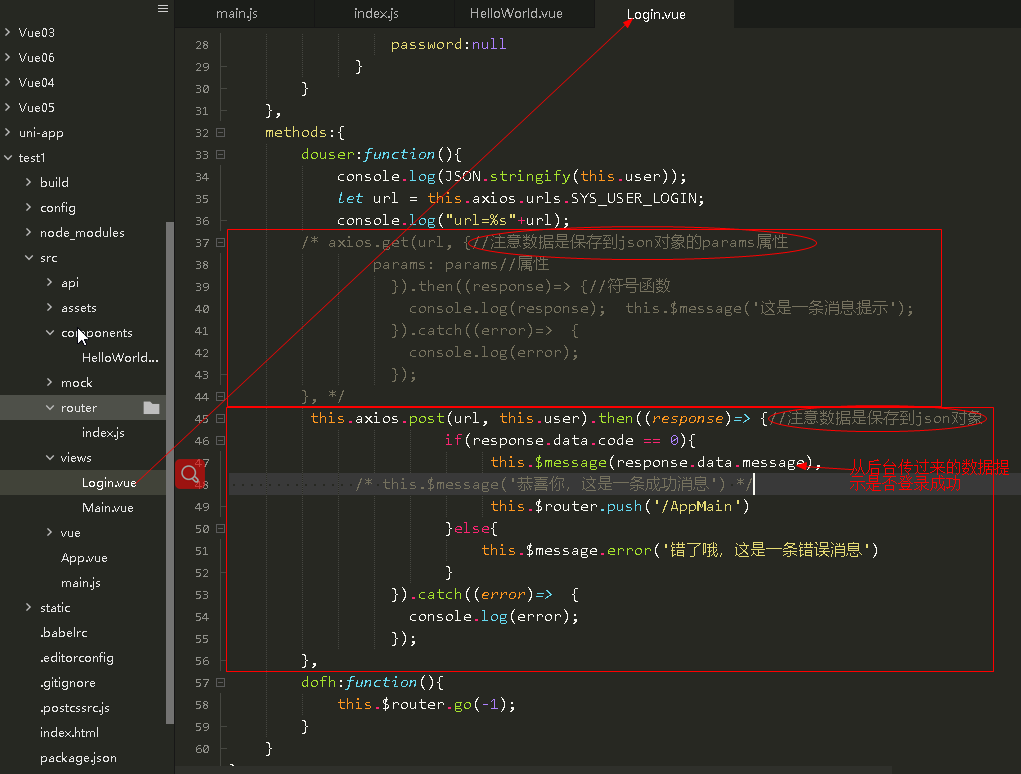Open main.js in the file tree
The image size is (1021, 774).
click(81, 583)
